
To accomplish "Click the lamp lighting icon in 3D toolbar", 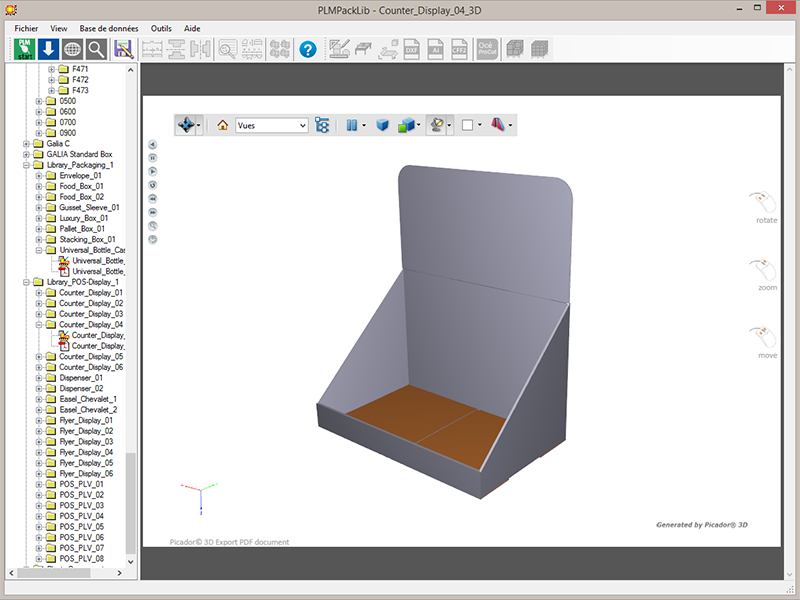I will pos(437,125).
